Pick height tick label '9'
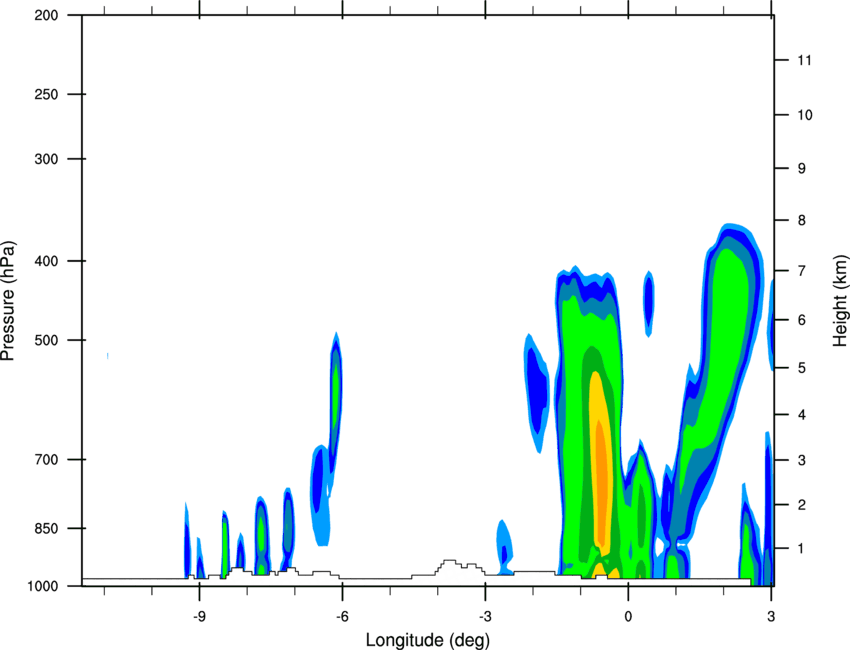Viewport: 850px width, 650px height. pyautogui.click(x=802, y=169)
